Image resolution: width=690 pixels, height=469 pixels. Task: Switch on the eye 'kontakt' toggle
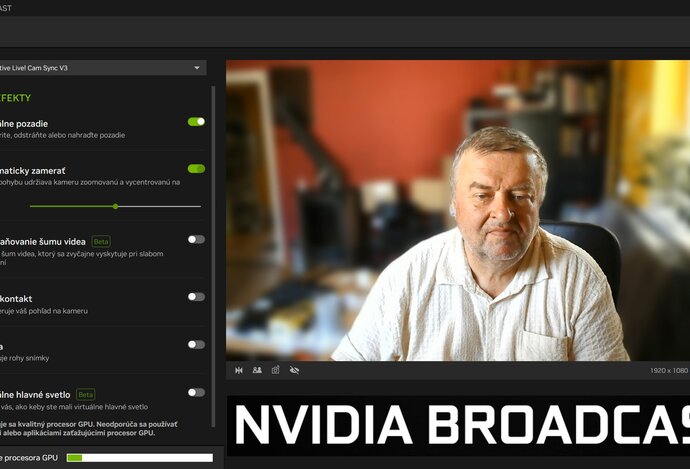point(196,297)
